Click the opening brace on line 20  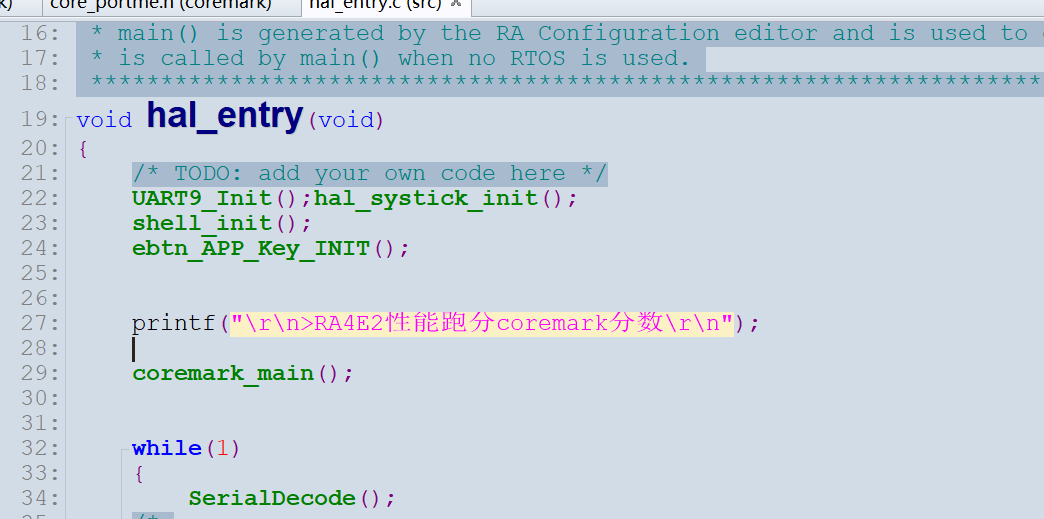[83, 149]
